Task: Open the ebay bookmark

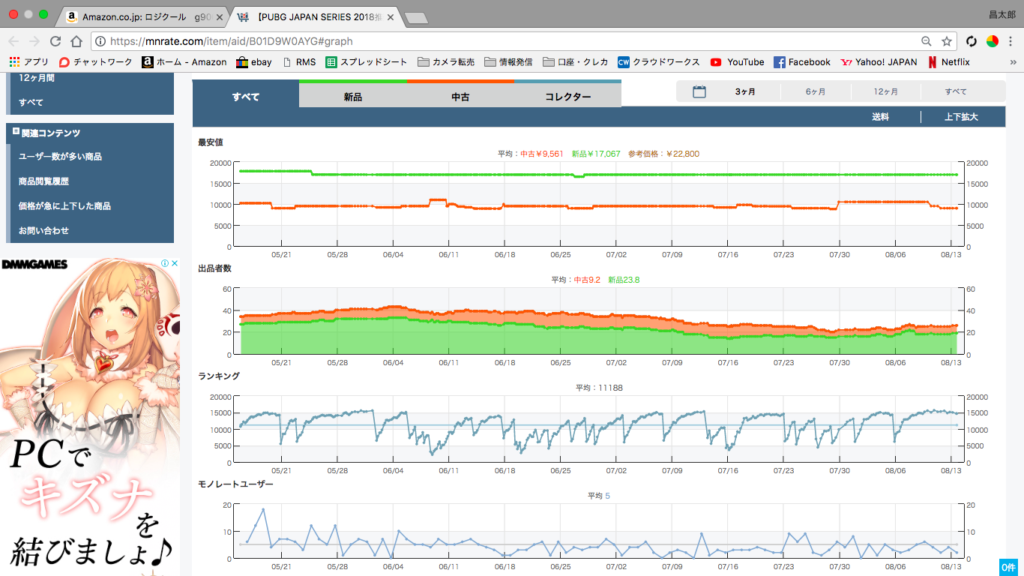Action: [x=254, y=62]
